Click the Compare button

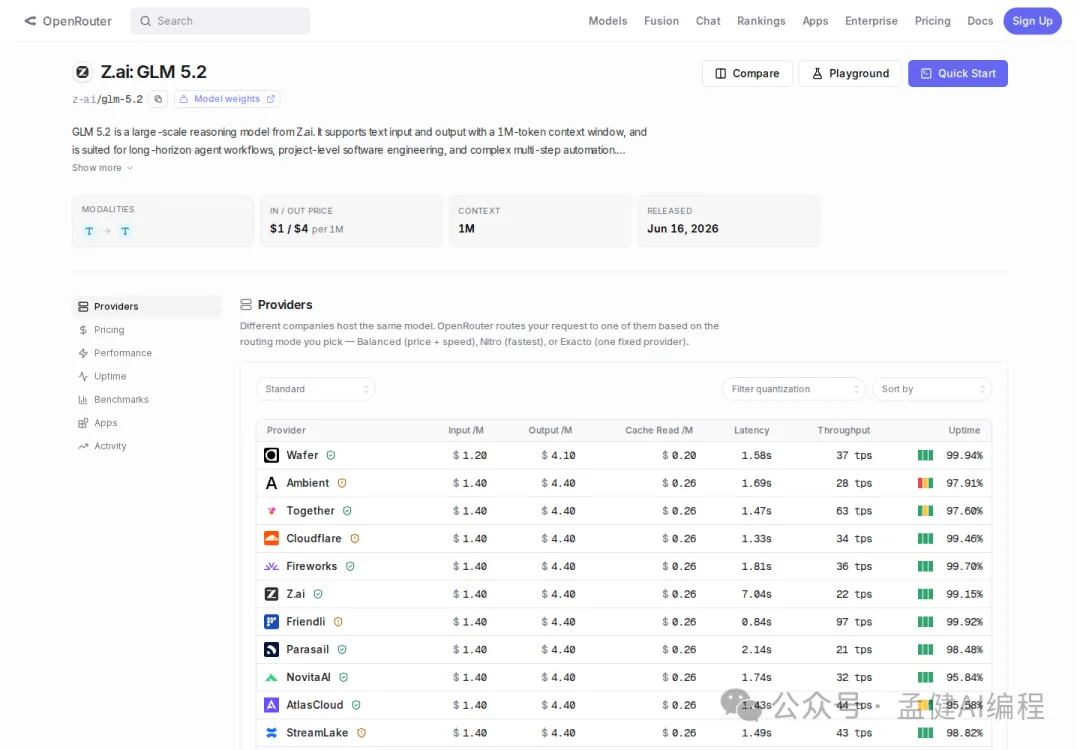coord(747,74)
